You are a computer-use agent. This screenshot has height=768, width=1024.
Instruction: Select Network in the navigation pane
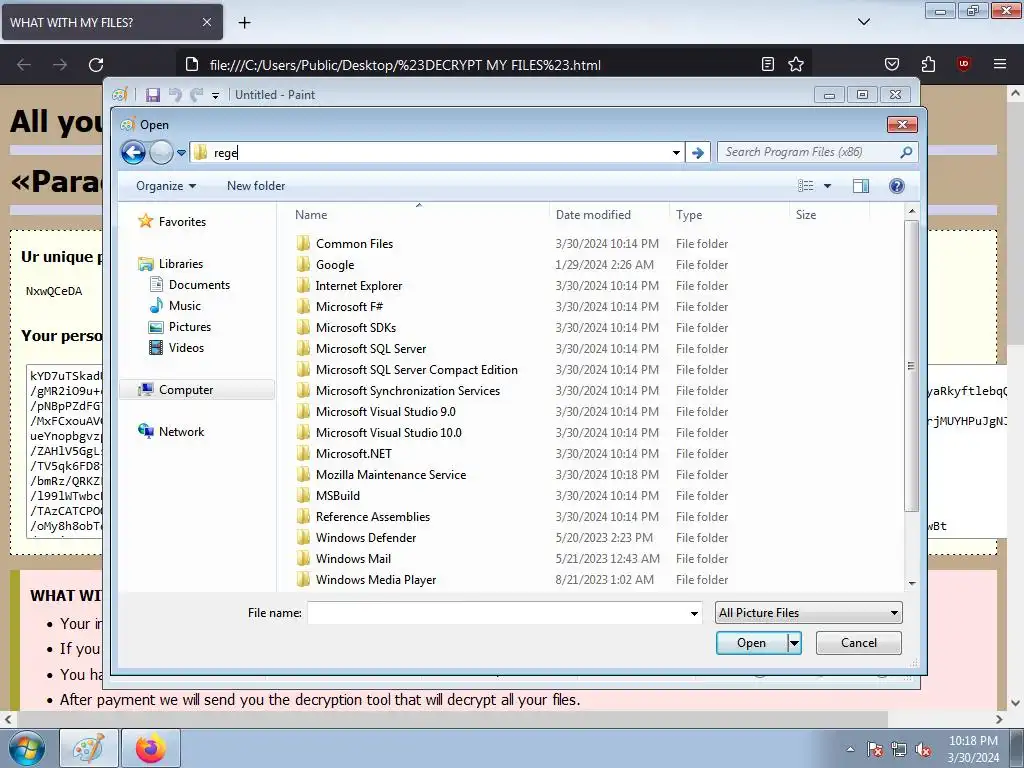[x=171, y=432]
